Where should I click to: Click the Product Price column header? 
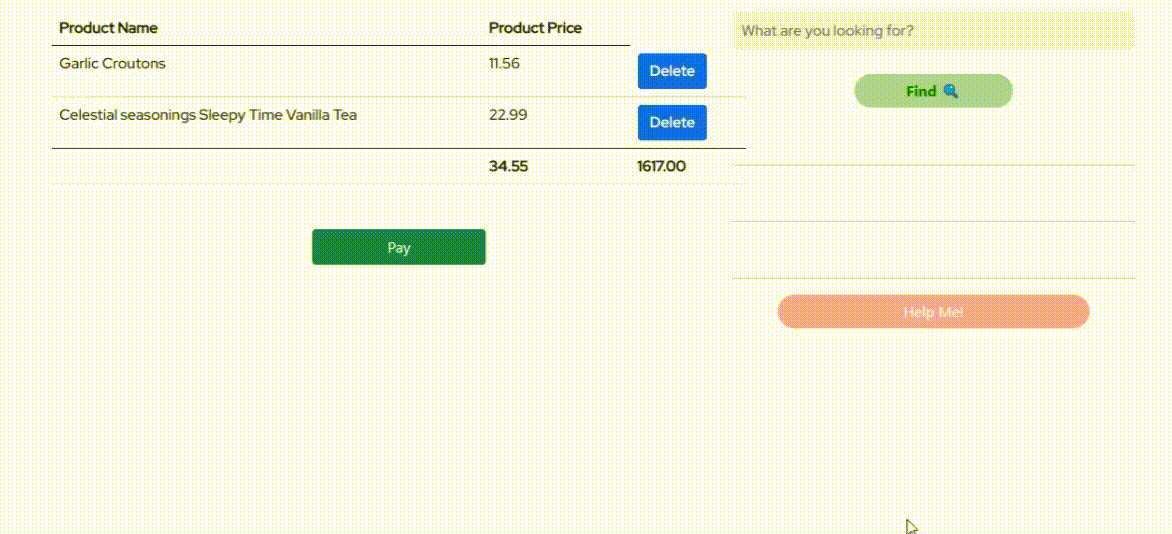[535, 28]
